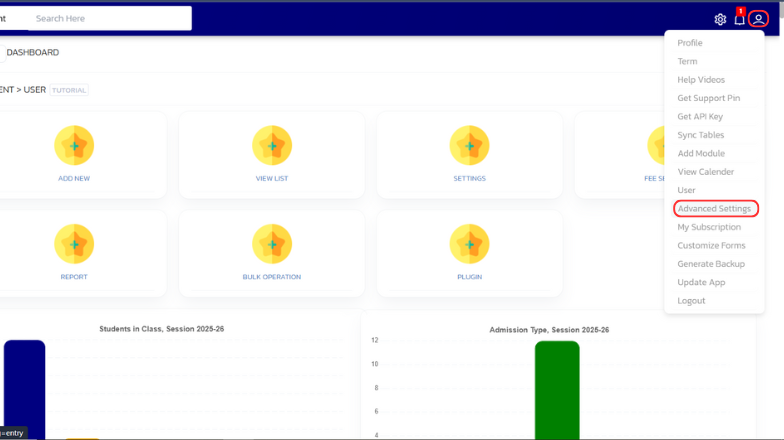Viewport: 784px width, 440px height.
Task: Click the Add New star icon
Action: coord(74,146)
